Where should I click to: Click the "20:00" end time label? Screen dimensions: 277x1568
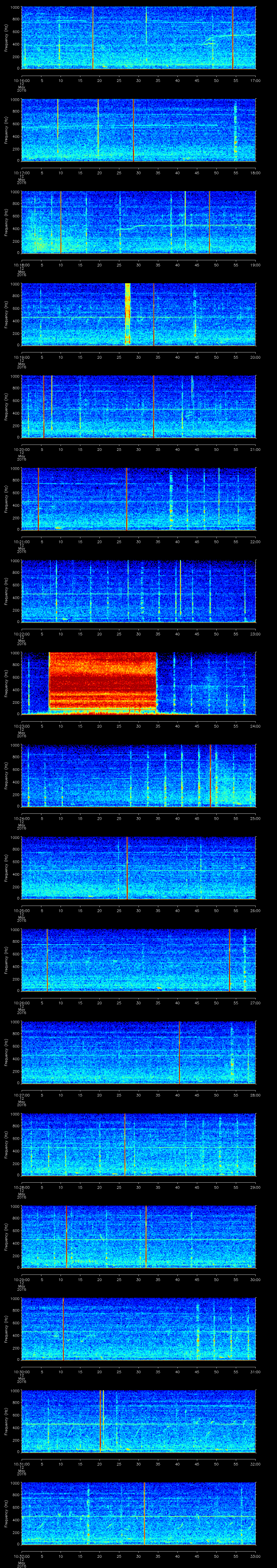pyautogui.click(x=255, y=357)
